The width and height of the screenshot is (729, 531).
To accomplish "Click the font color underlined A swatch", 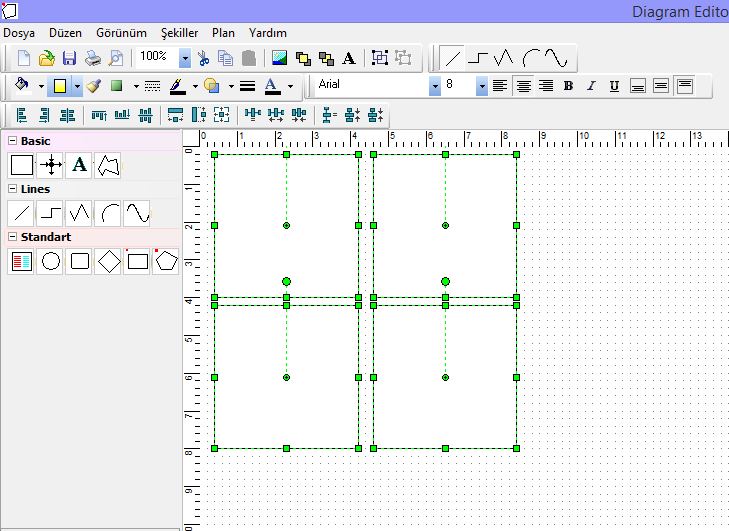I will (272, 86).
